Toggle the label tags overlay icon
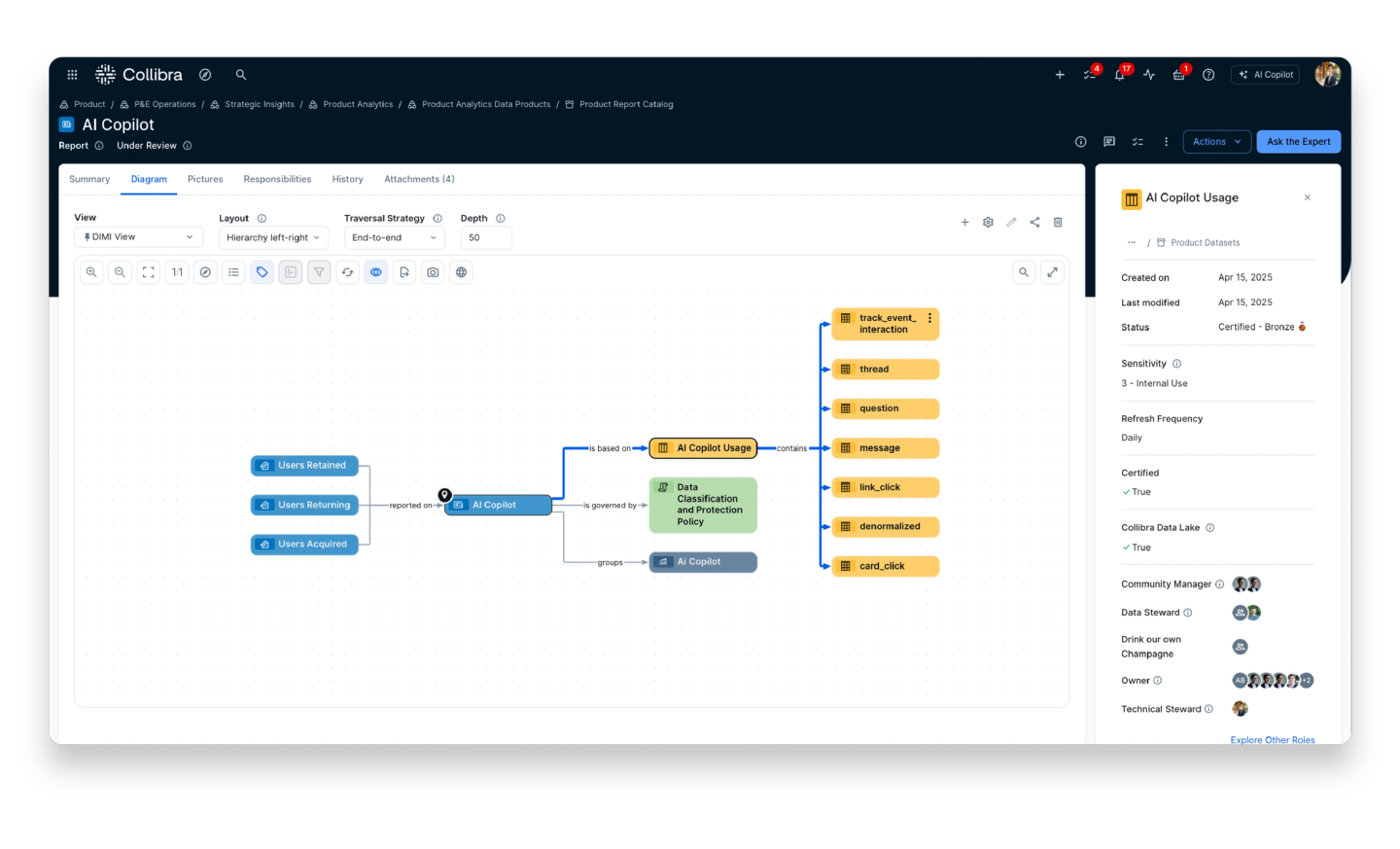 tap(262, 272)
